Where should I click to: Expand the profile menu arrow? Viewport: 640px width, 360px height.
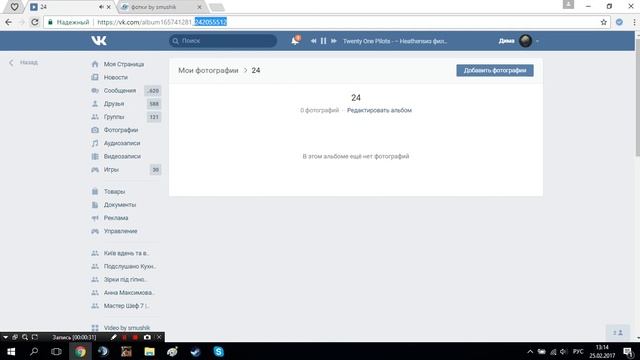pos(537,41)
